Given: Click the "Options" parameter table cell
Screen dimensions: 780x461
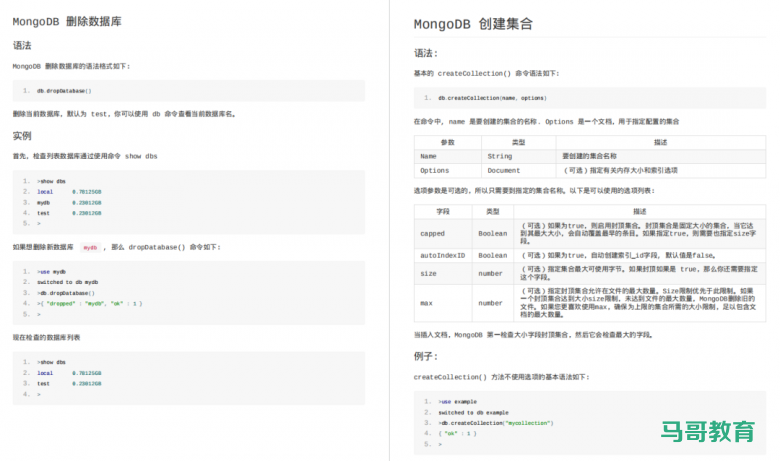Looking at the screenshot, I should click(x=434, y=170).
